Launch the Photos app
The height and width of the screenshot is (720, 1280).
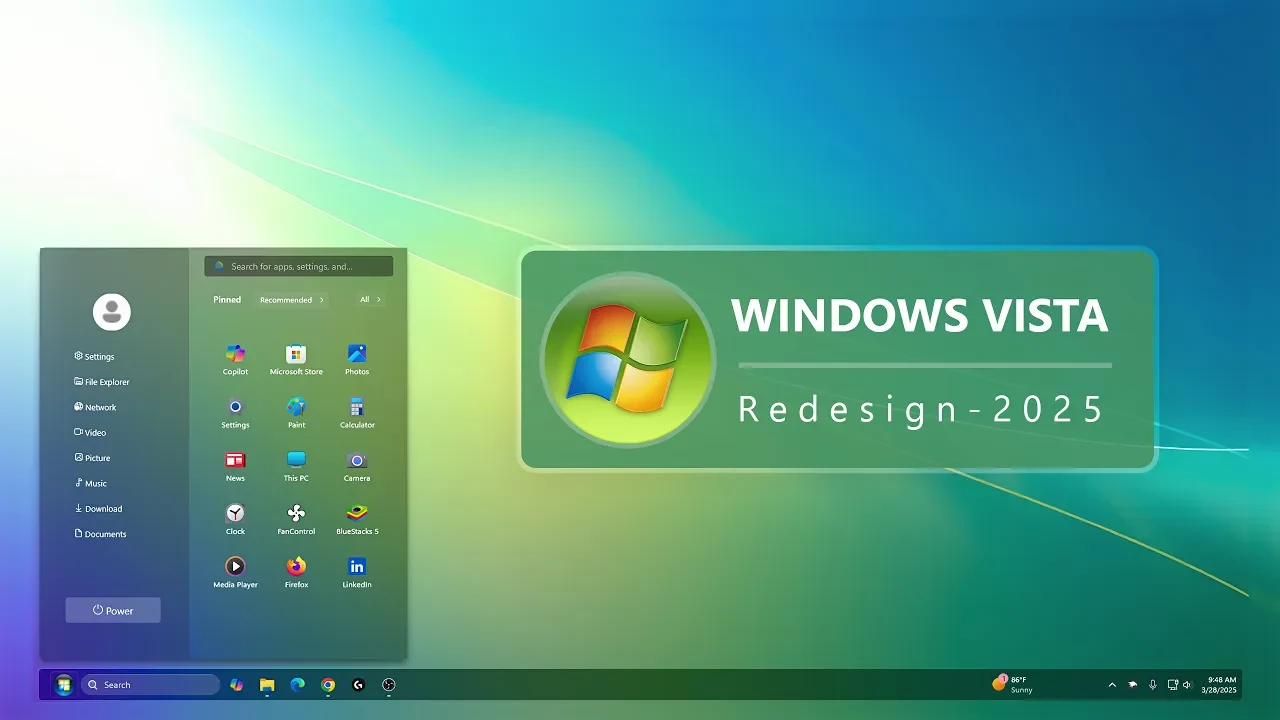(x=357, y=359)
